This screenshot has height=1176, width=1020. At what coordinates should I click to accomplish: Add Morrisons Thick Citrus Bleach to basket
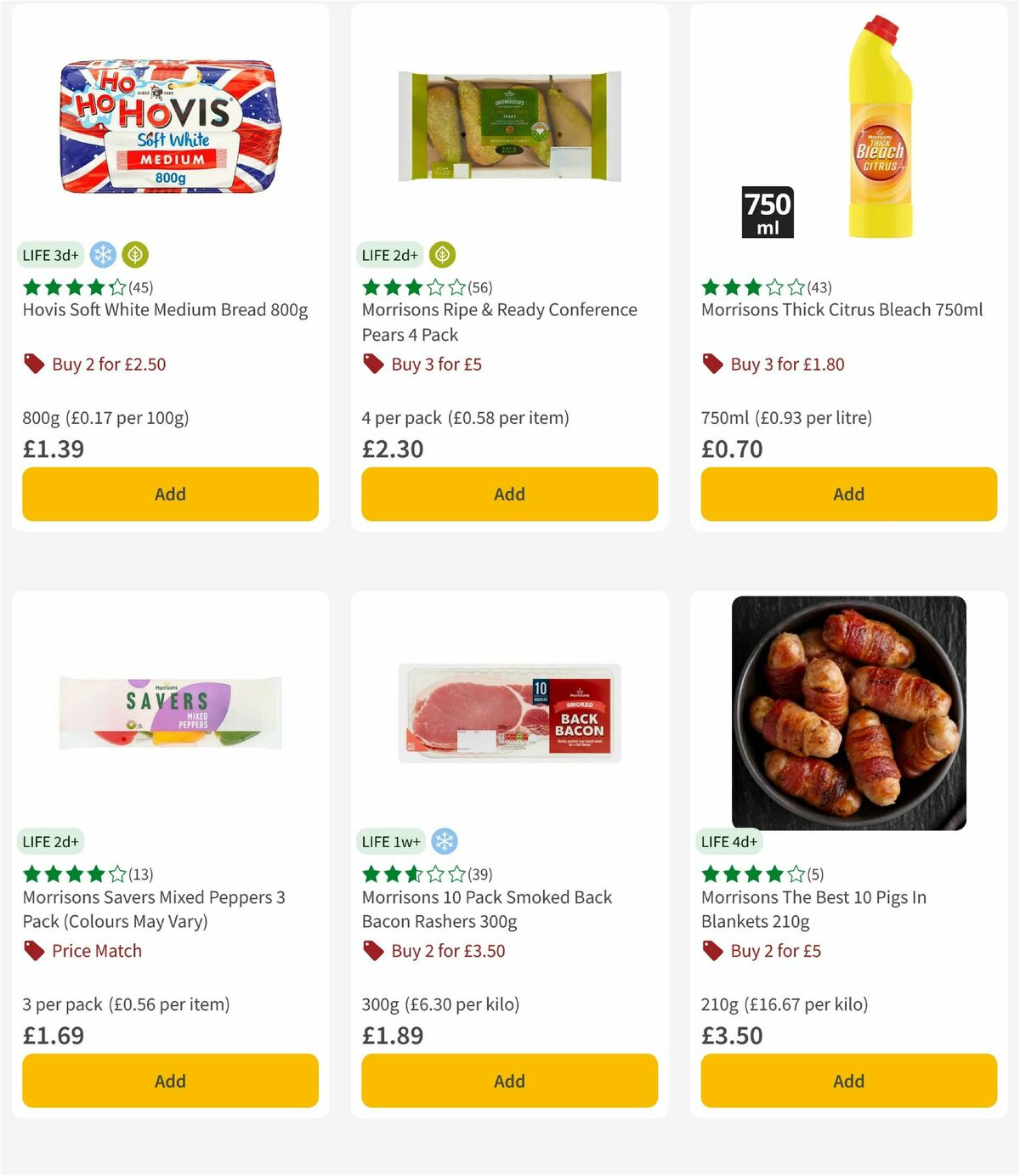(x=847, y=494)
